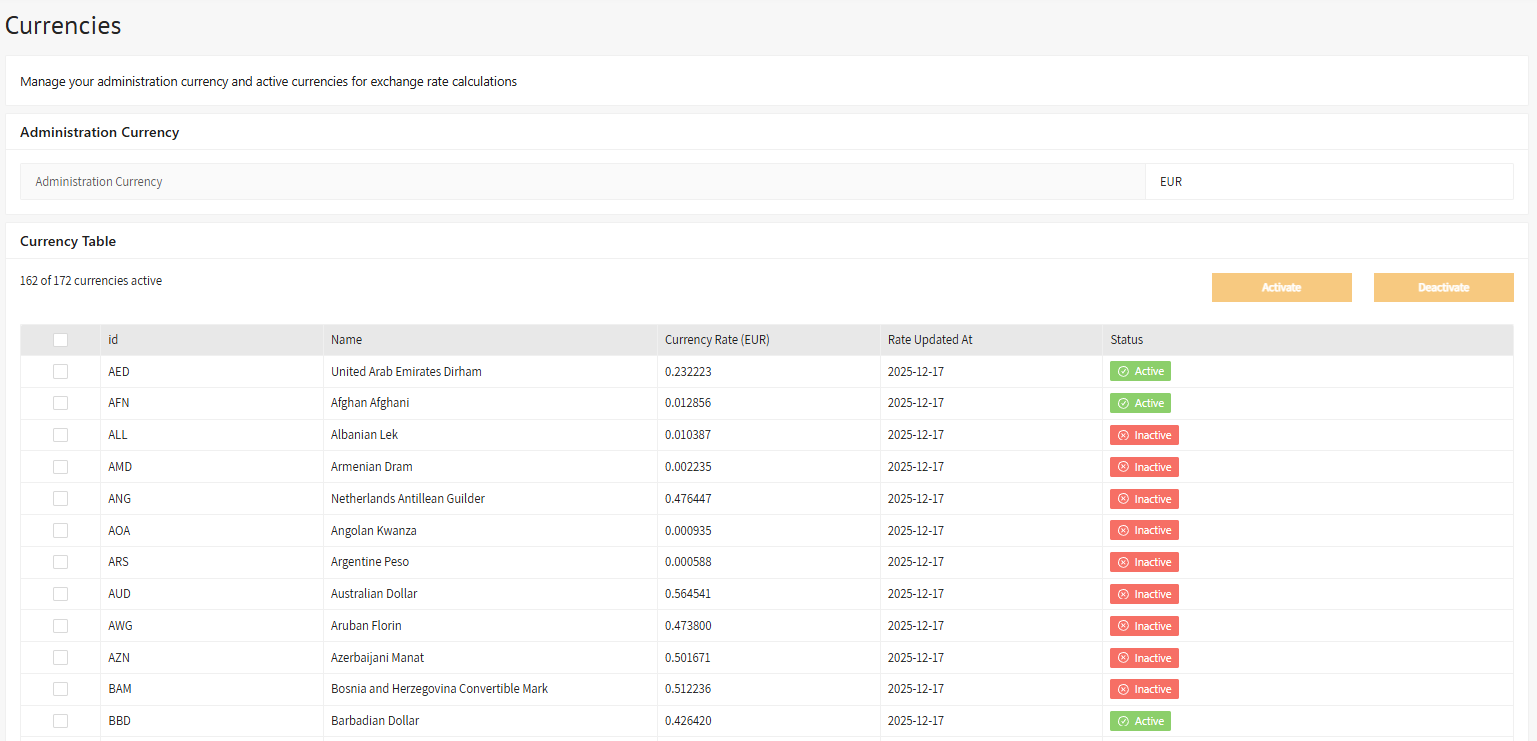Sort the table by id column header
This screenshot has width=1537, height=741.
(x=113, y=340)
